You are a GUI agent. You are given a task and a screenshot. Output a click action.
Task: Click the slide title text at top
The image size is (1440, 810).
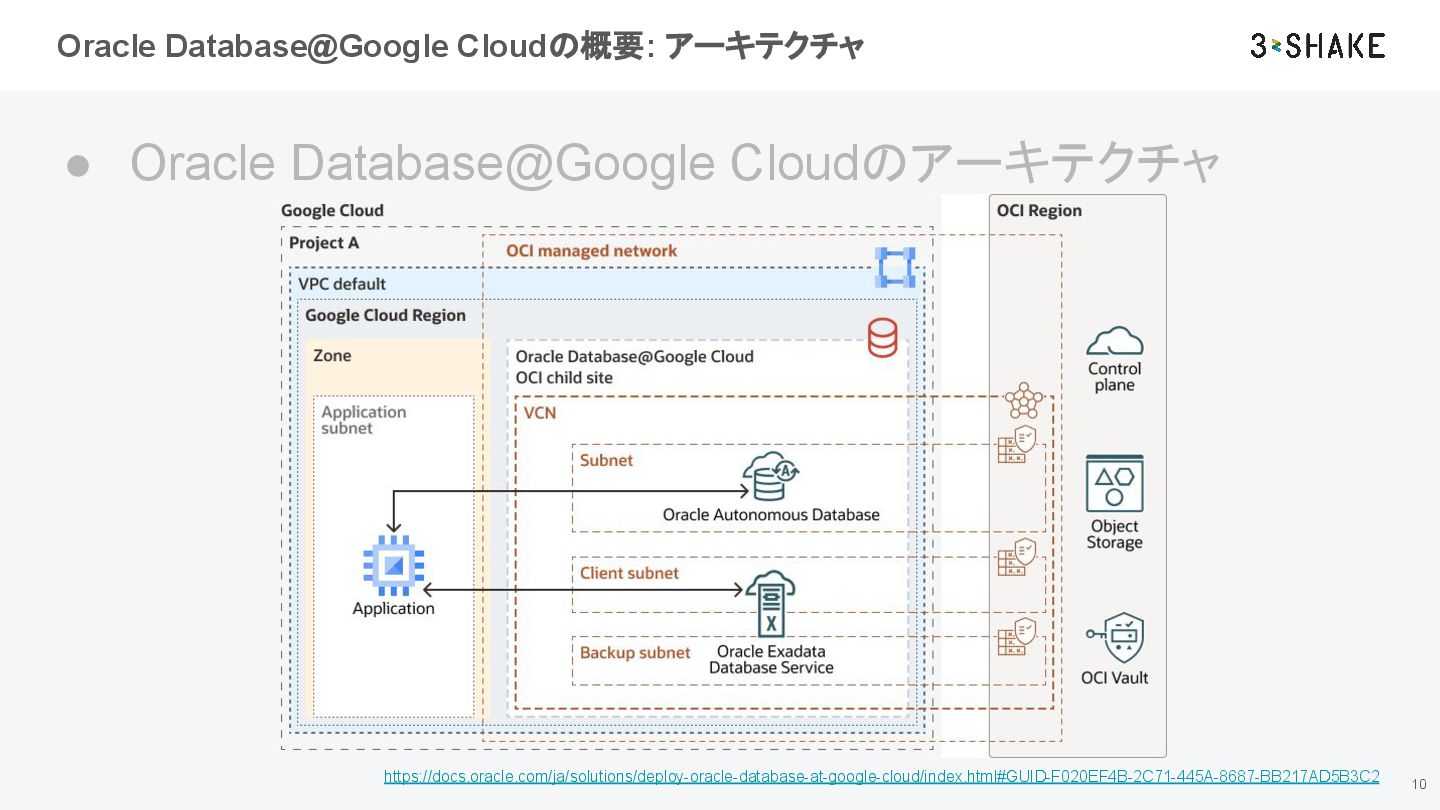[460, 46]
